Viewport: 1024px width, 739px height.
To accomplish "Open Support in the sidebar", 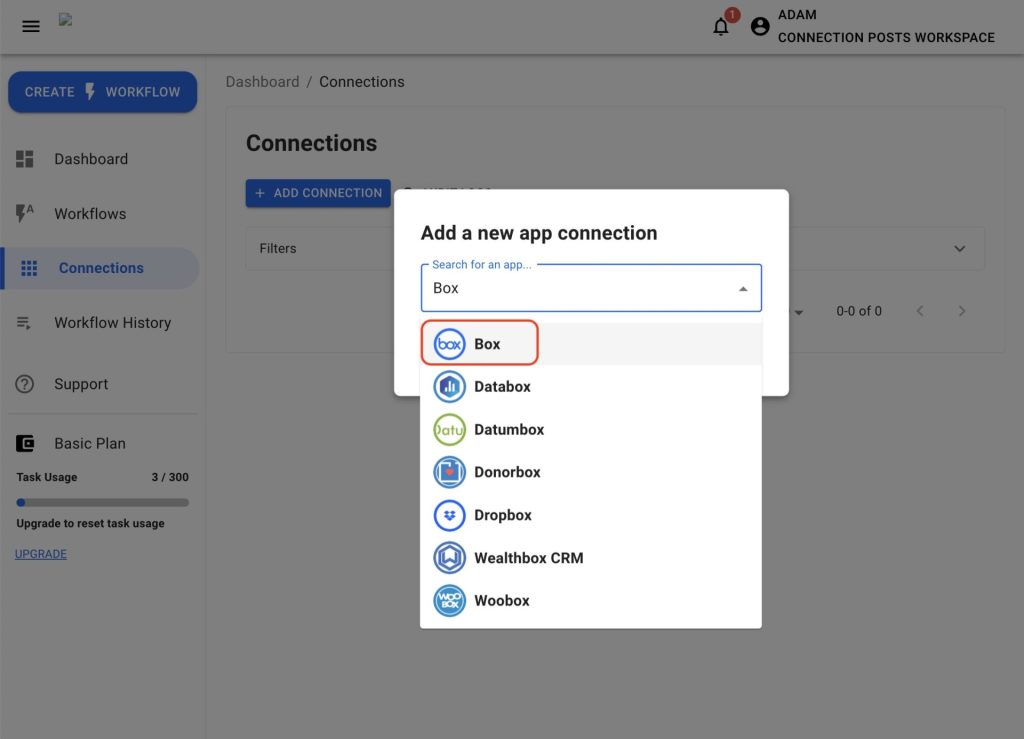I will 101,384.
